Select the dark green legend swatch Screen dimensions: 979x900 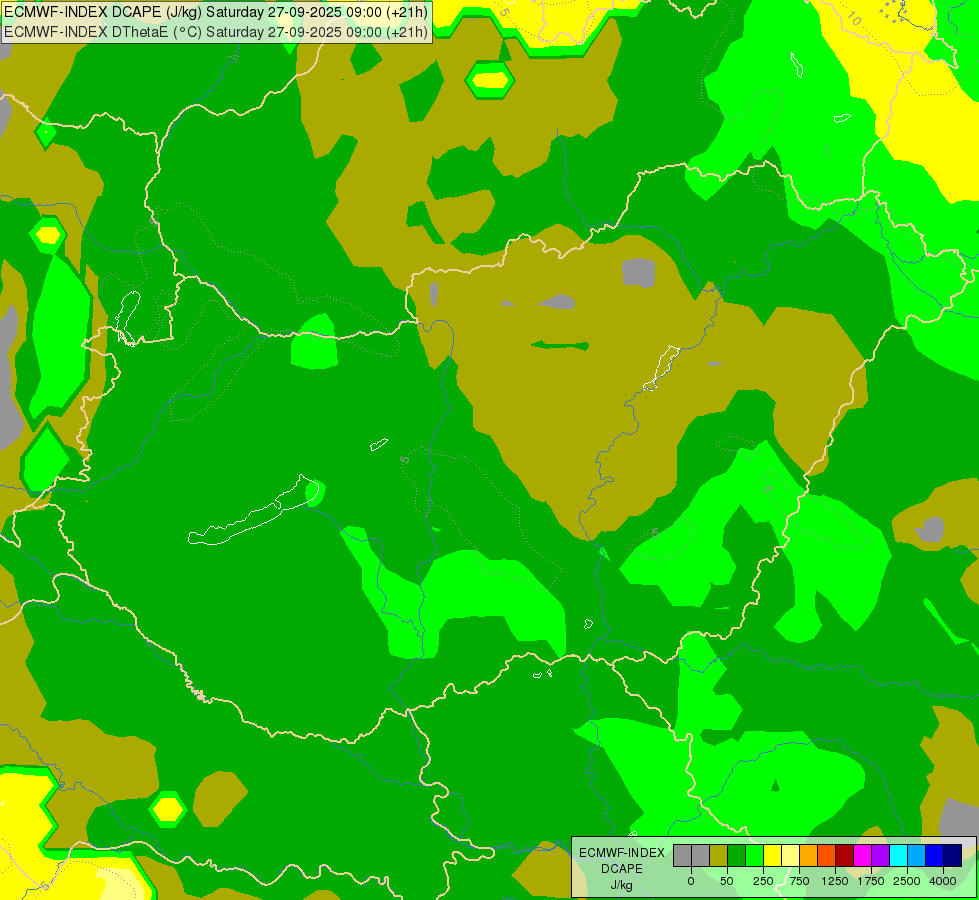coord(736,856)
